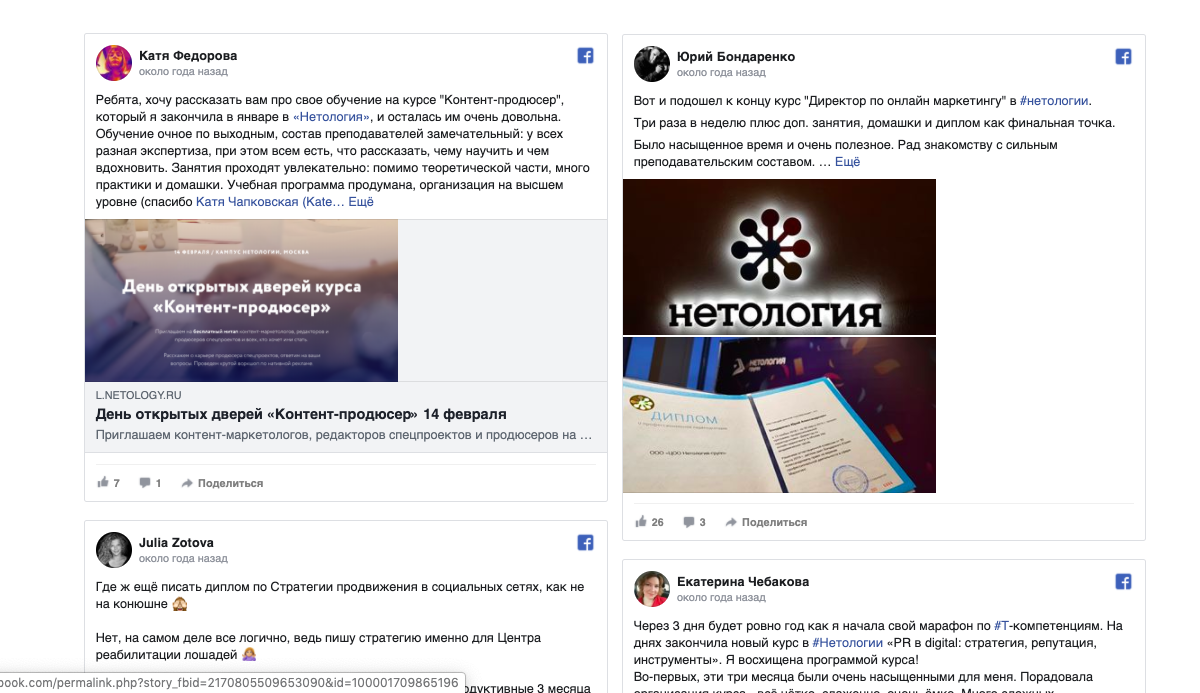Open the «Нетология» link in Катя's post
Viewport: 1200px width, 693px height.
[x=332, y=117]
